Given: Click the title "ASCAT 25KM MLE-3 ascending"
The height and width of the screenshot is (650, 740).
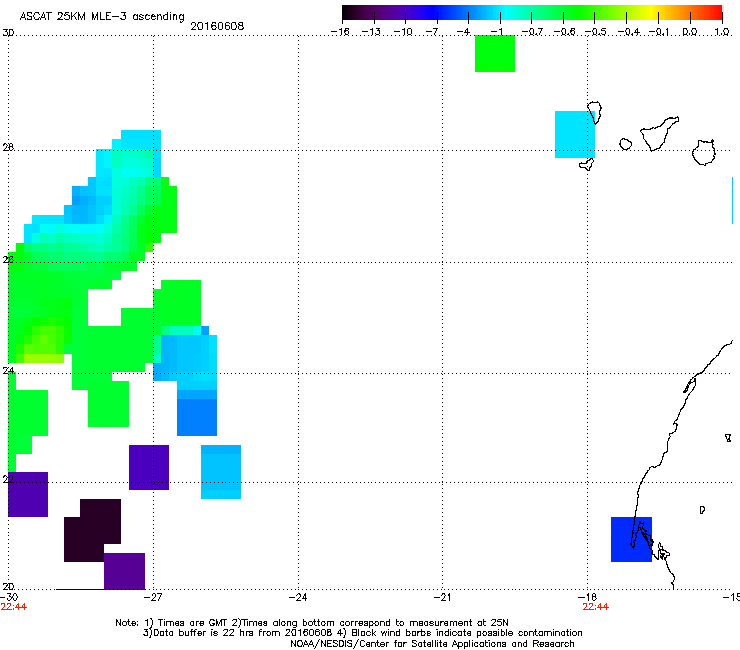Looking at the screenshot, I should (102, 16).
